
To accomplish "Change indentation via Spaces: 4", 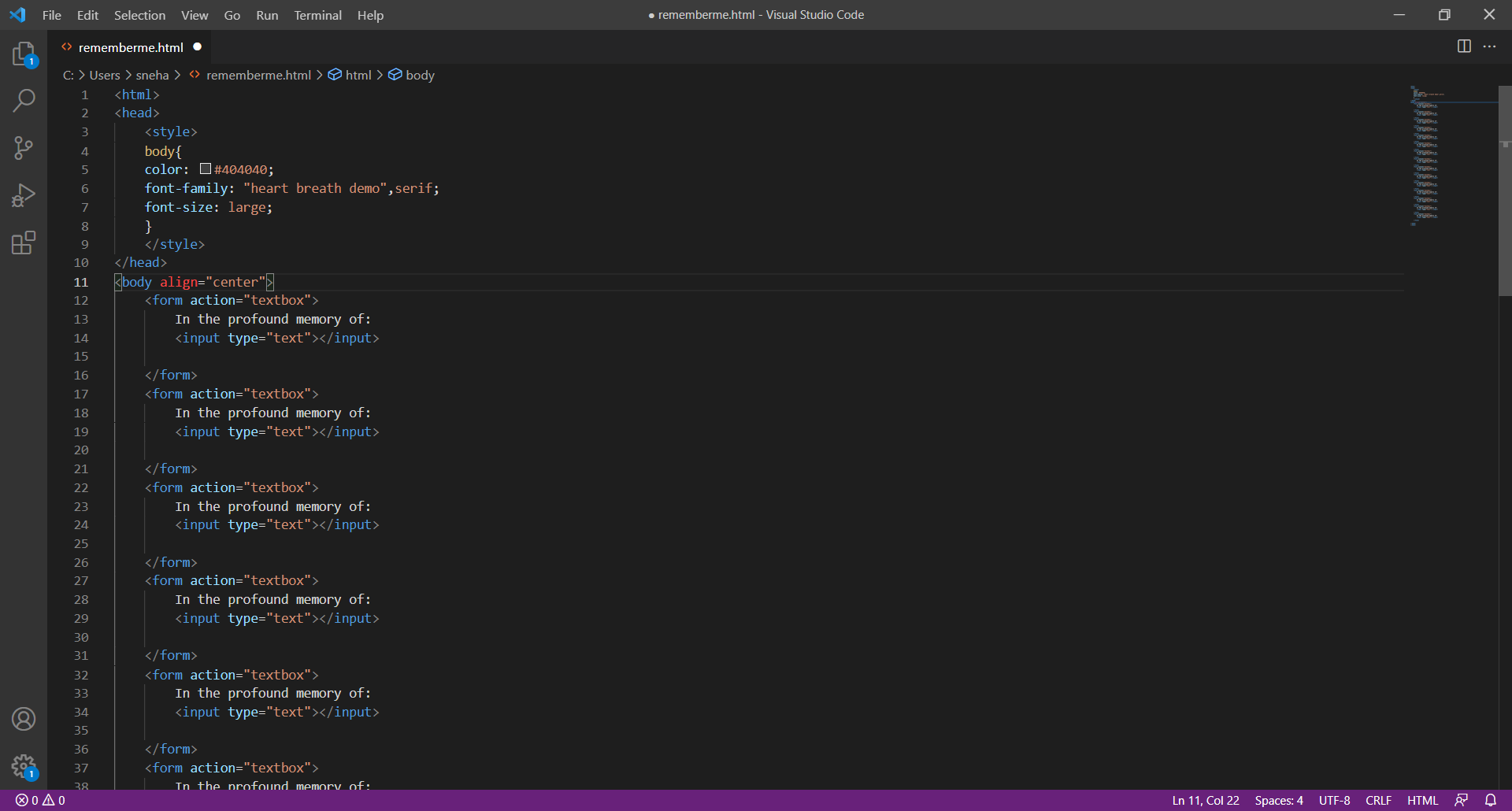I will [1279, 800].
